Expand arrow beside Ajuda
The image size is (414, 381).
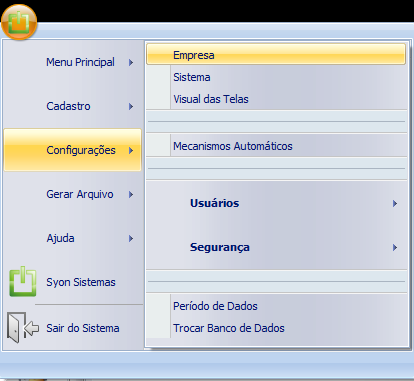coord(131,238)
